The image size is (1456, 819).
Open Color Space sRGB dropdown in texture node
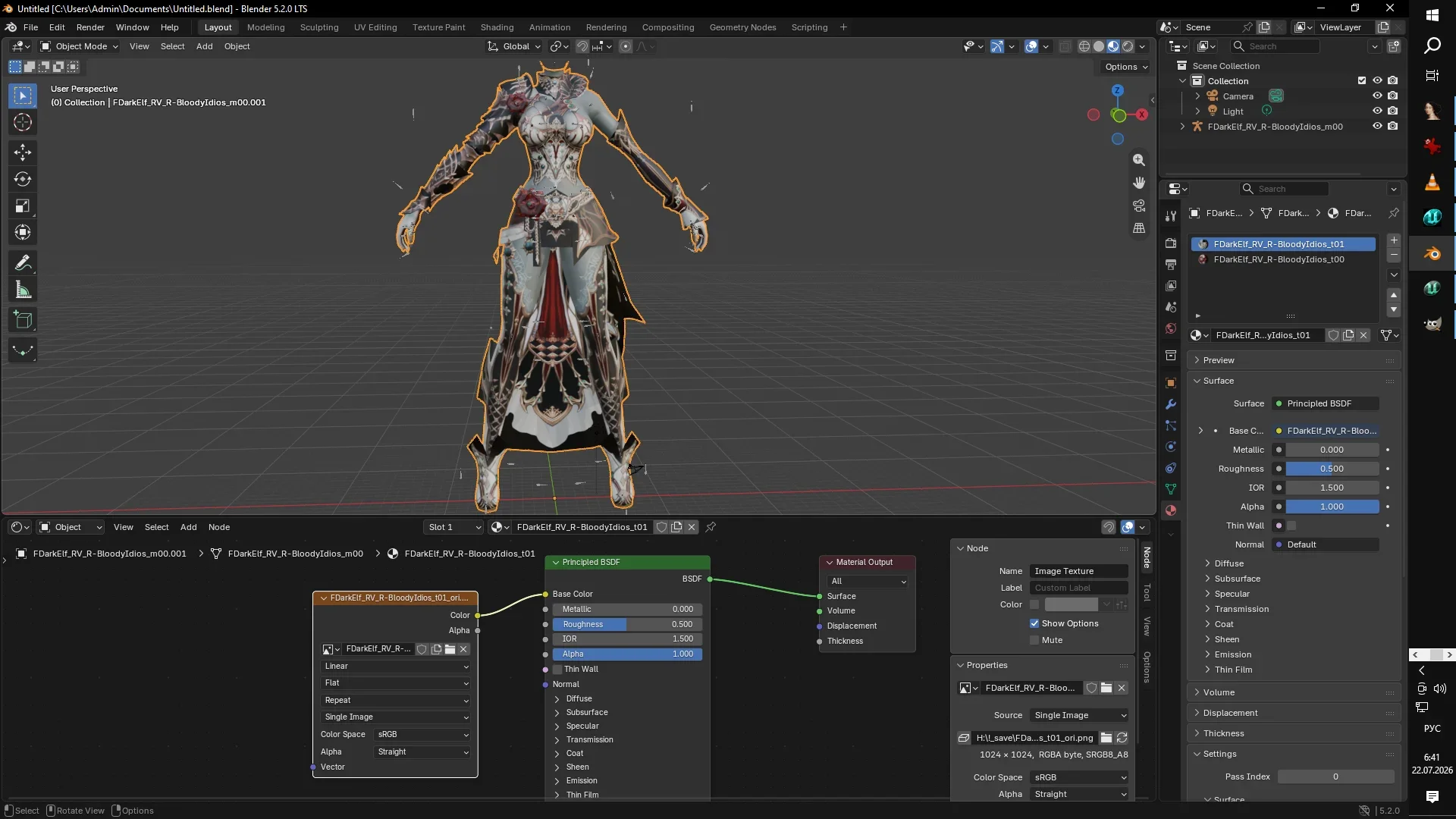click(x=422, y=735)
